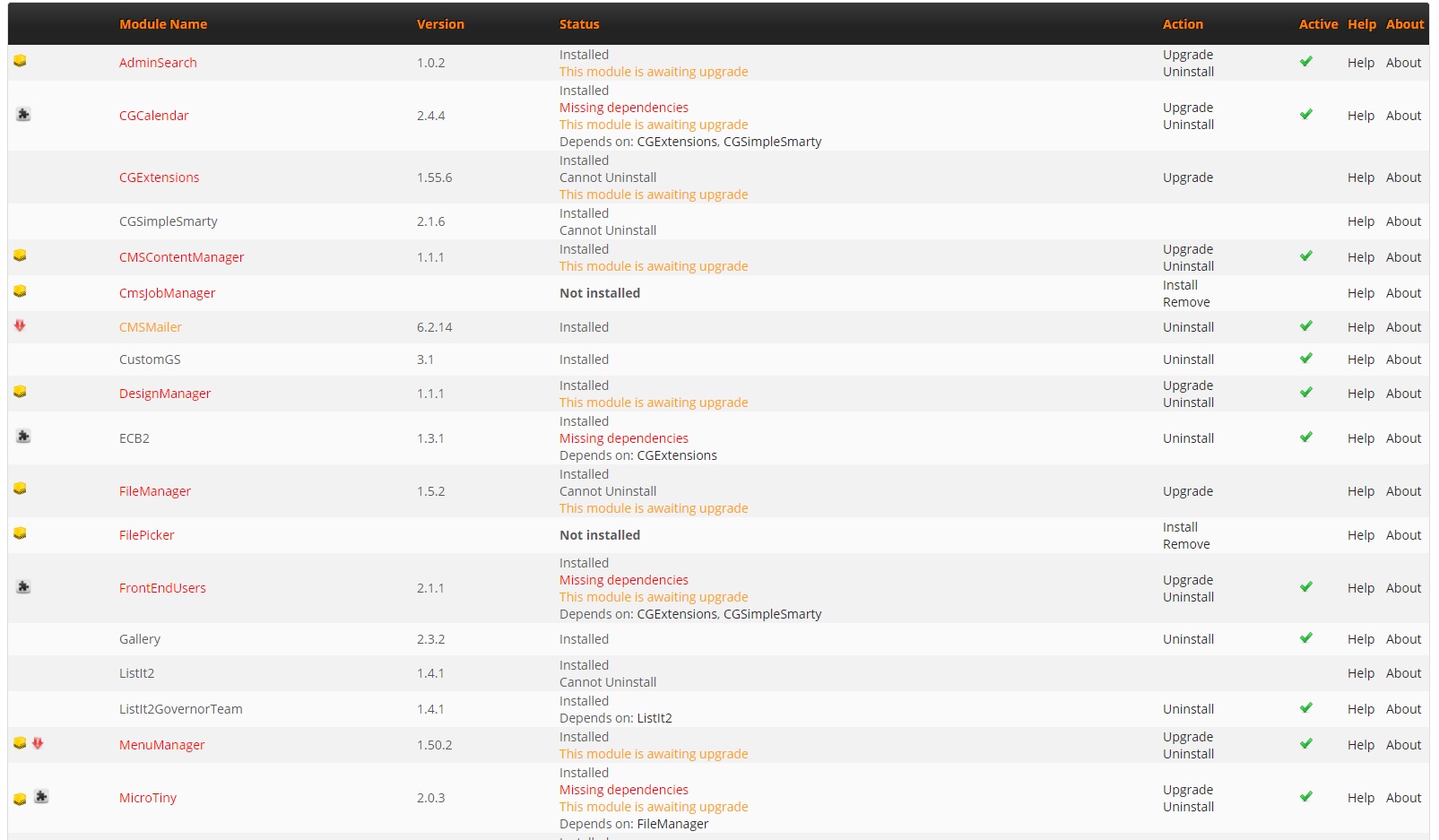Click the red arrow icon beside MenuManager
Image resolution: width=1439 pixels, height=840 pixels.
(x=38, y=743)
